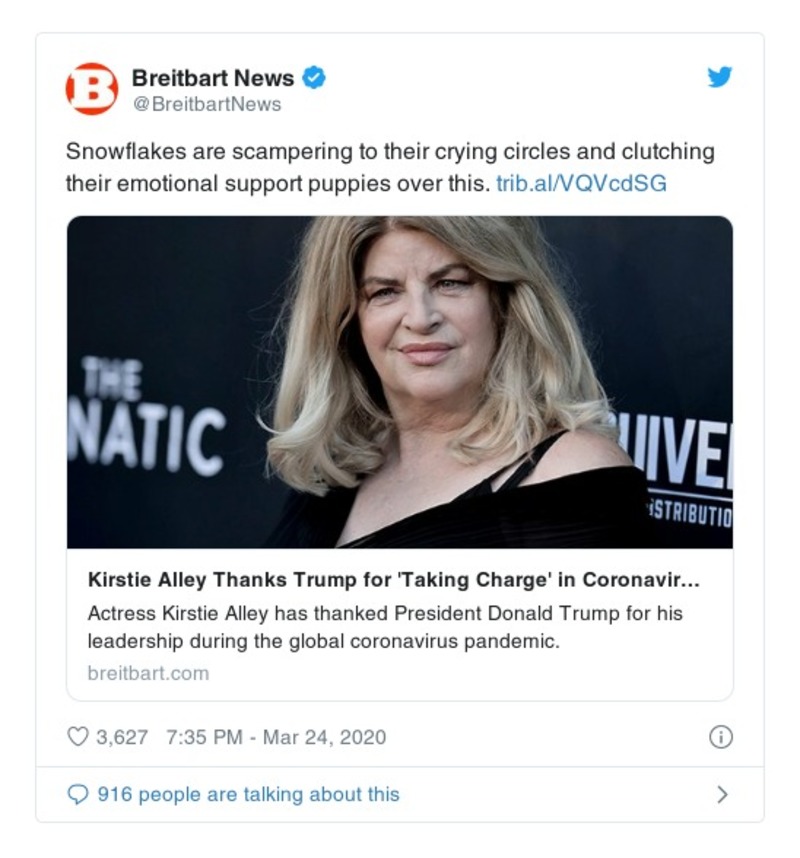
Task: Open the tweet info circle icon
Action: (720, 737)
